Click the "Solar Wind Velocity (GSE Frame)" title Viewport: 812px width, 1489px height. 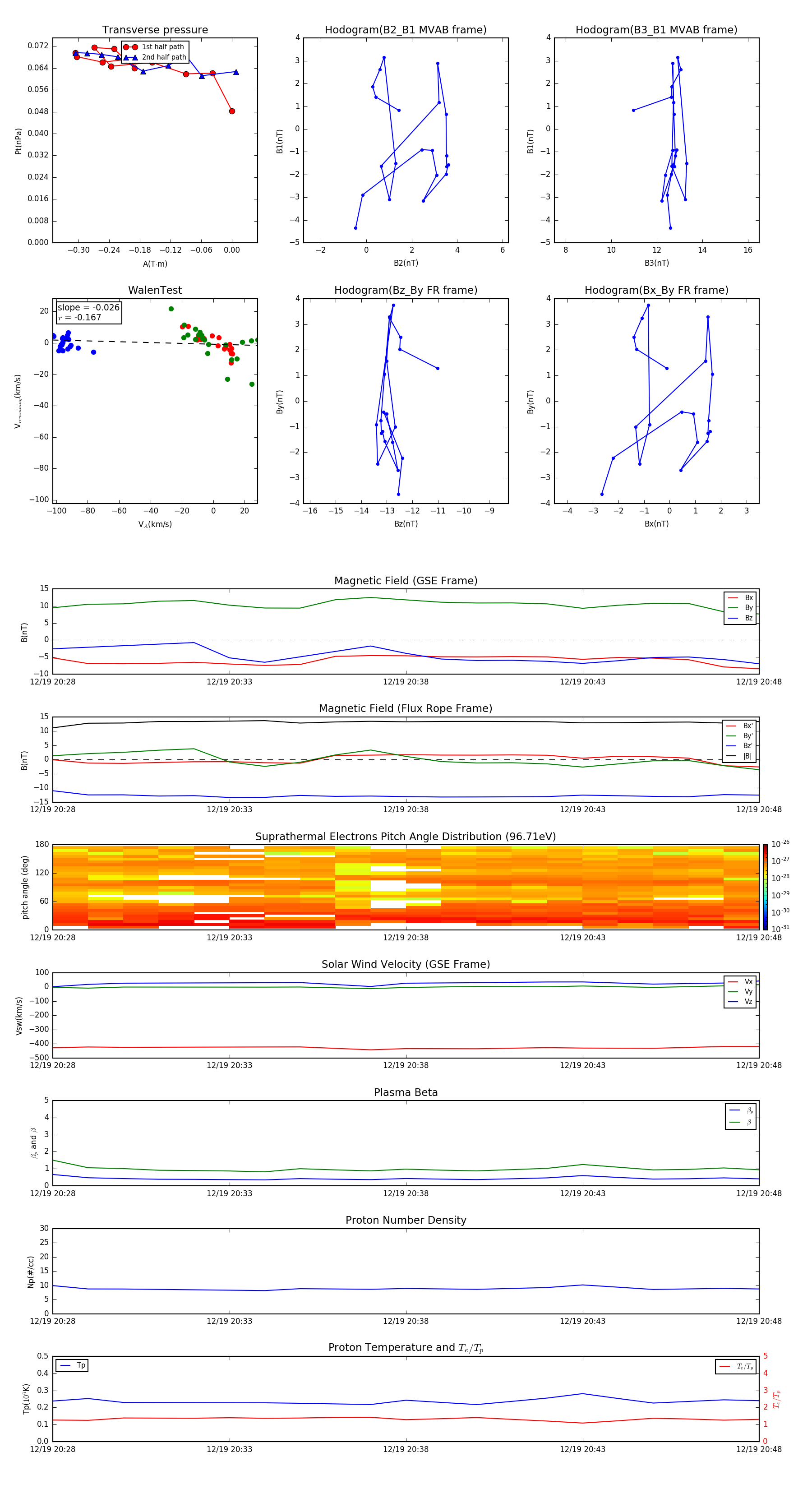coord(406,965)
